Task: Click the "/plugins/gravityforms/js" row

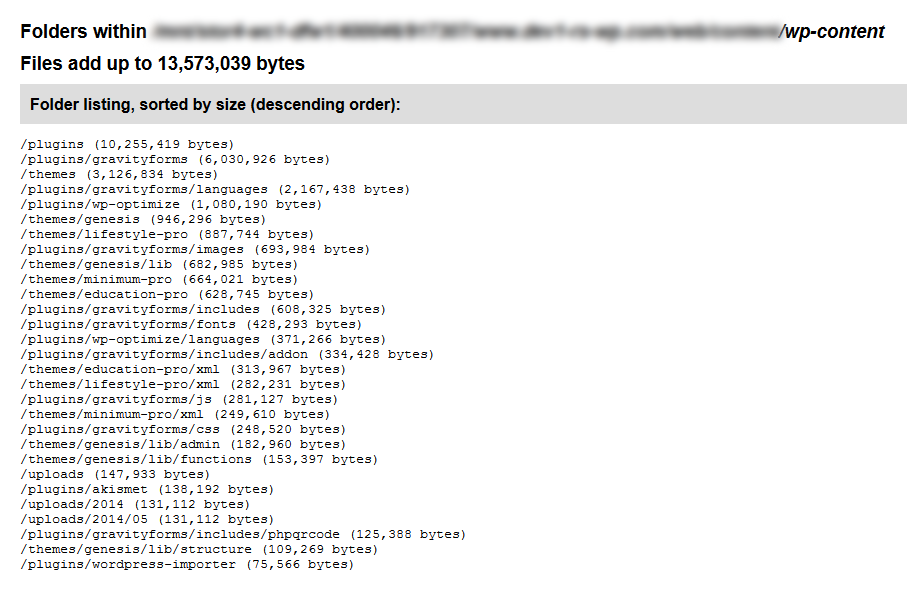Action: 179,400
